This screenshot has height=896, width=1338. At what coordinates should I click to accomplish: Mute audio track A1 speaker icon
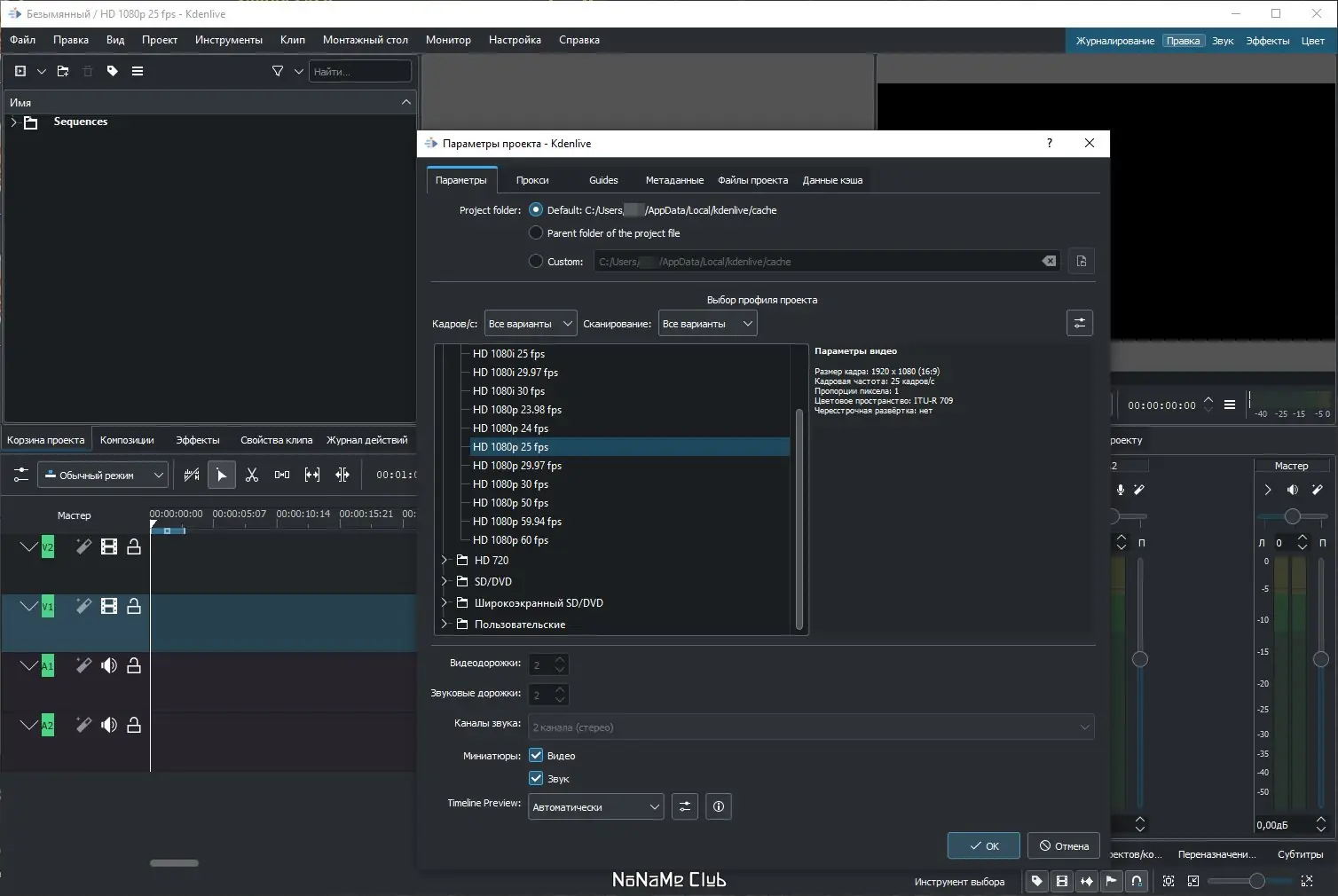(x=109, y=665)
